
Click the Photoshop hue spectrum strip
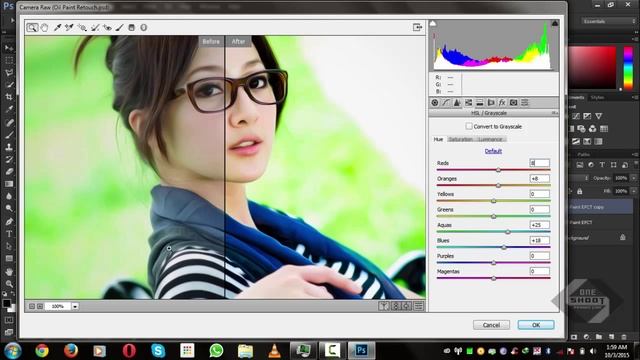point(628,67)
